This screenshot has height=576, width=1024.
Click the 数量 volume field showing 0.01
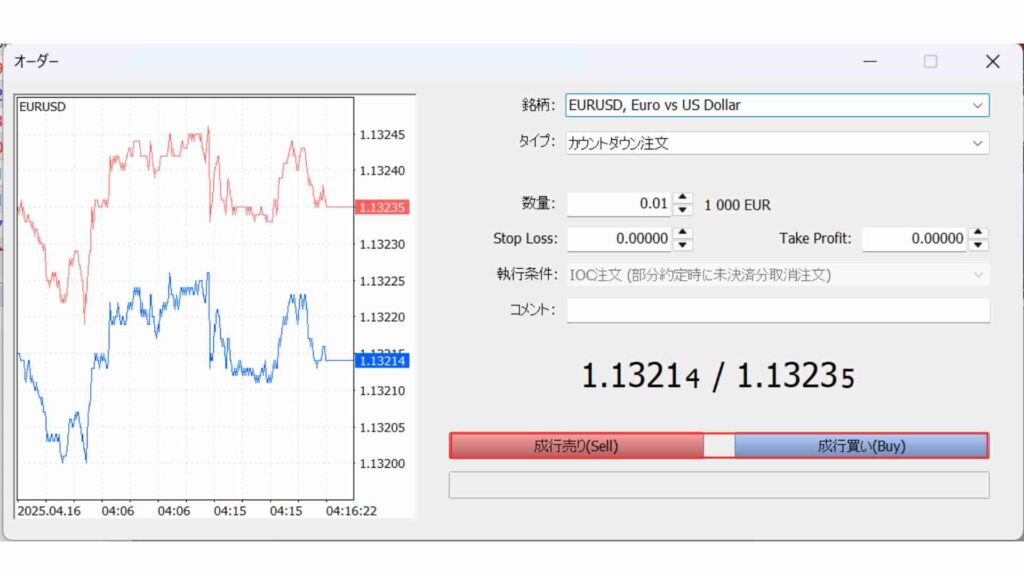[620, 204]
